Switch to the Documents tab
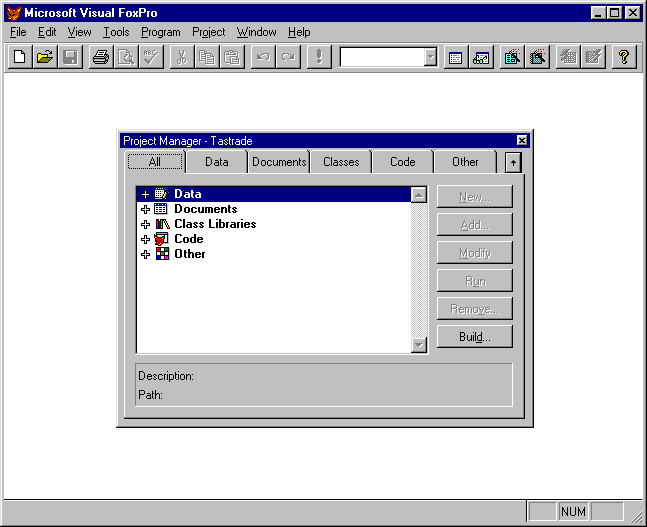The image size is (647, 527). pyautogui.click(x=279, y=162)
